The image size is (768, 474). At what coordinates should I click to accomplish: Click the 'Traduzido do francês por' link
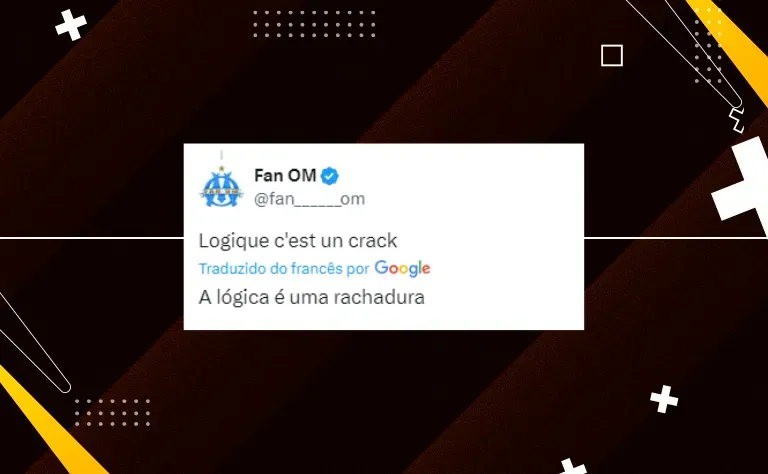click(284, 269)
